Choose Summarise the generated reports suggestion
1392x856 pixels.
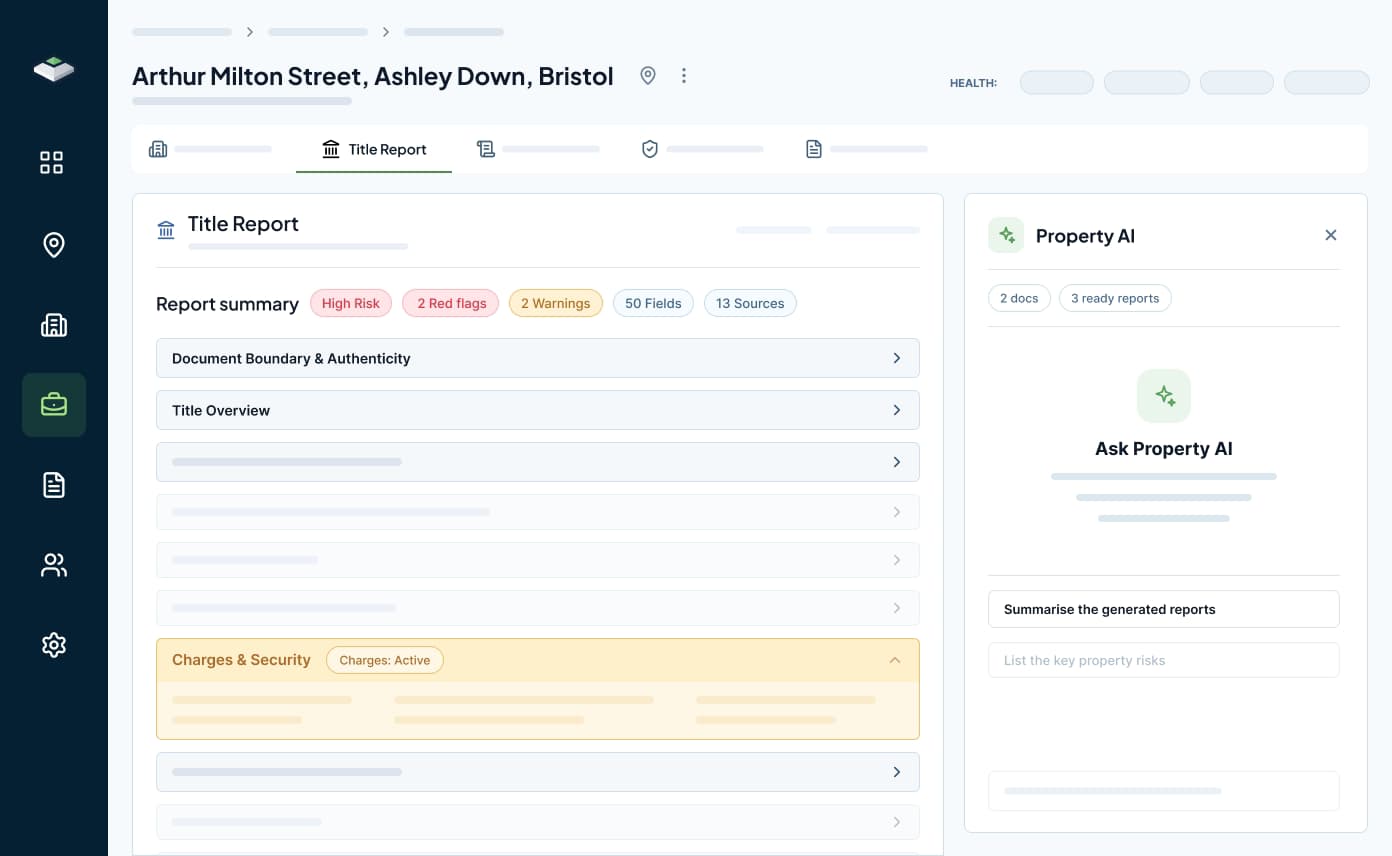click(x=1164, y=609)
